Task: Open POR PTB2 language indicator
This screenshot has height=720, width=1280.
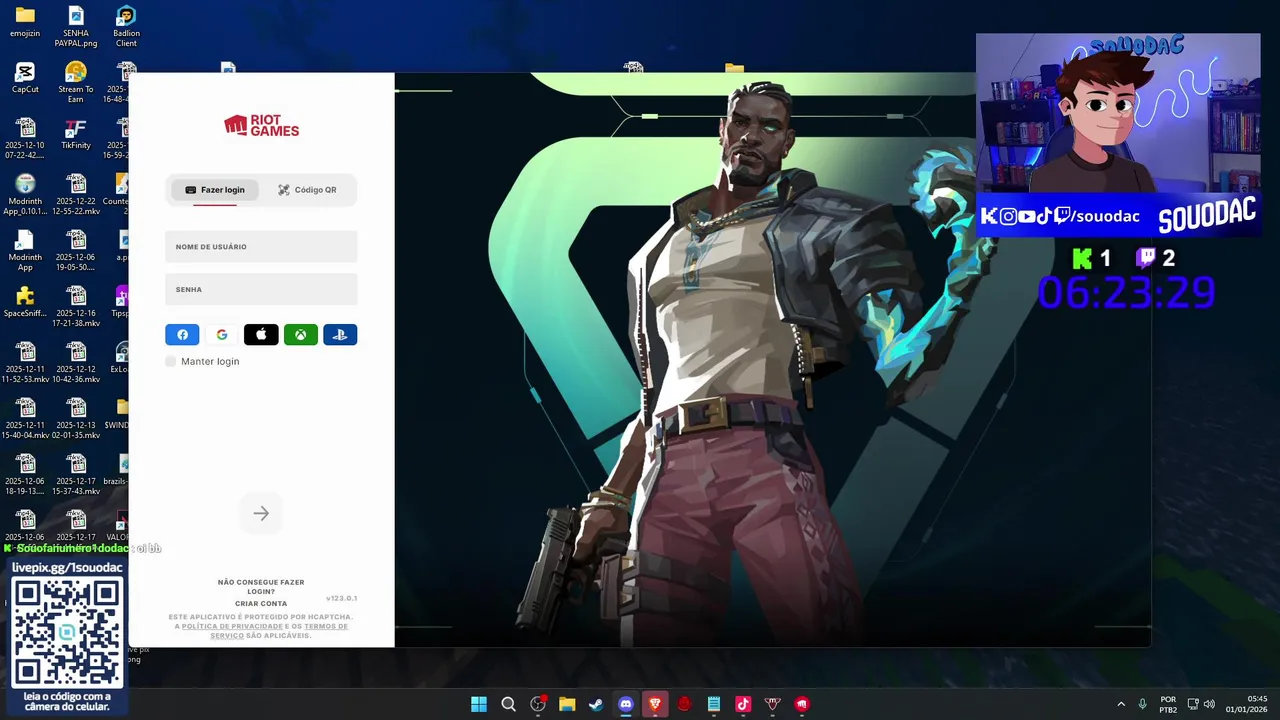Action: pos(1168,704)
